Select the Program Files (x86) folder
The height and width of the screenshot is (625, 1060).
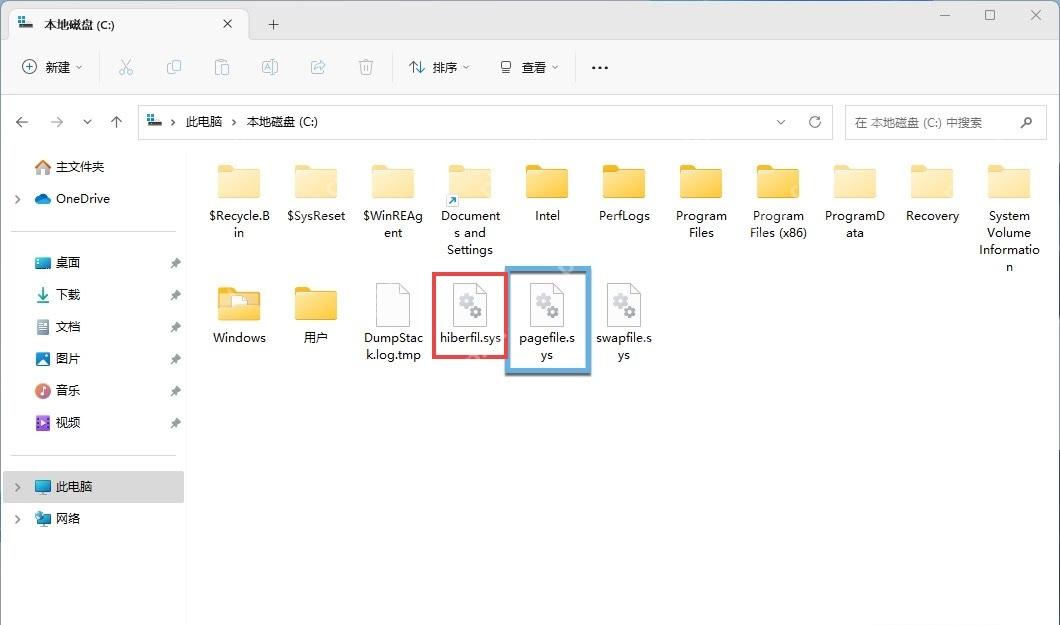pos(778,201)
